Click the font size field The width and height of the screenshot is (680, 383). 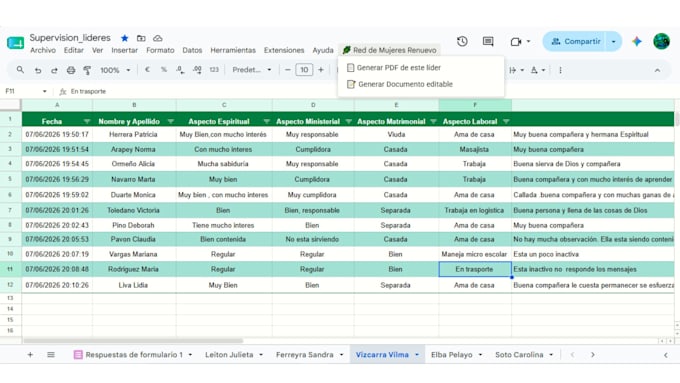(304, 69)
